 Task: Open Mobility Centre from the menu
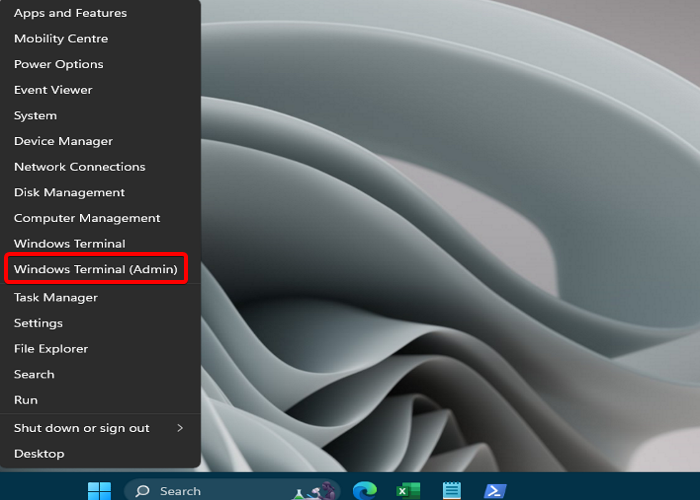(x=100, y=38)
